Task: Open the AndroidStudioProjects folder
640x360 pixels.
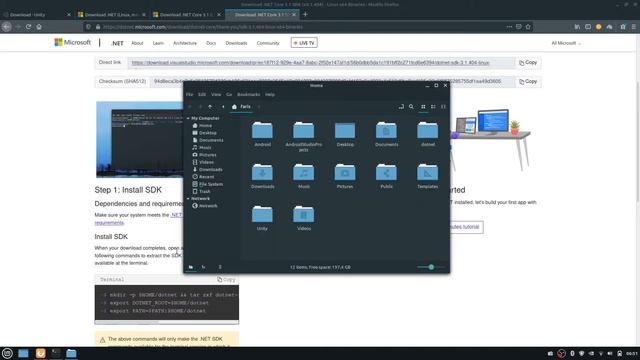Action: [x=304, y=136]
